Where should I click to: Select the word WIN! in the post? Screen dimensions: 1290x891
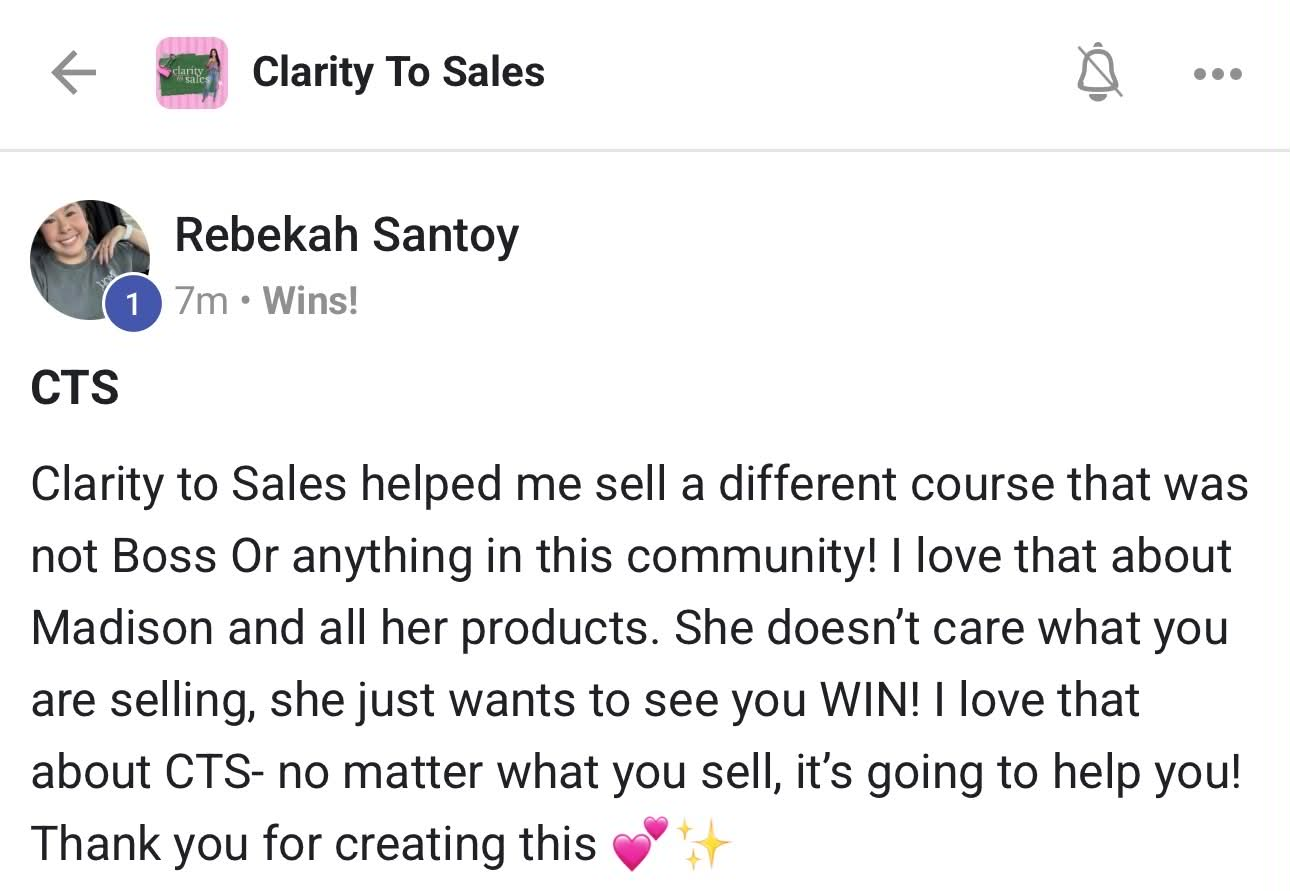pyautogui.click(x=869, y=699)
